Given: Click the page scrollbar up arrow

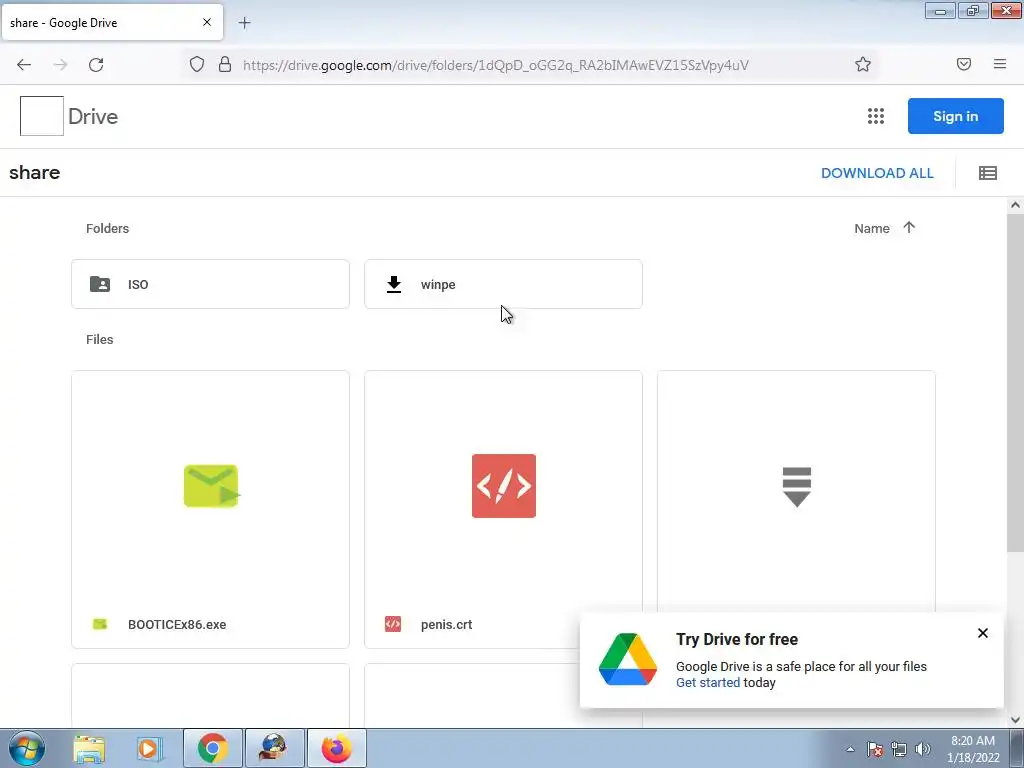Looking at the screenshot, I should (1015, 205).
